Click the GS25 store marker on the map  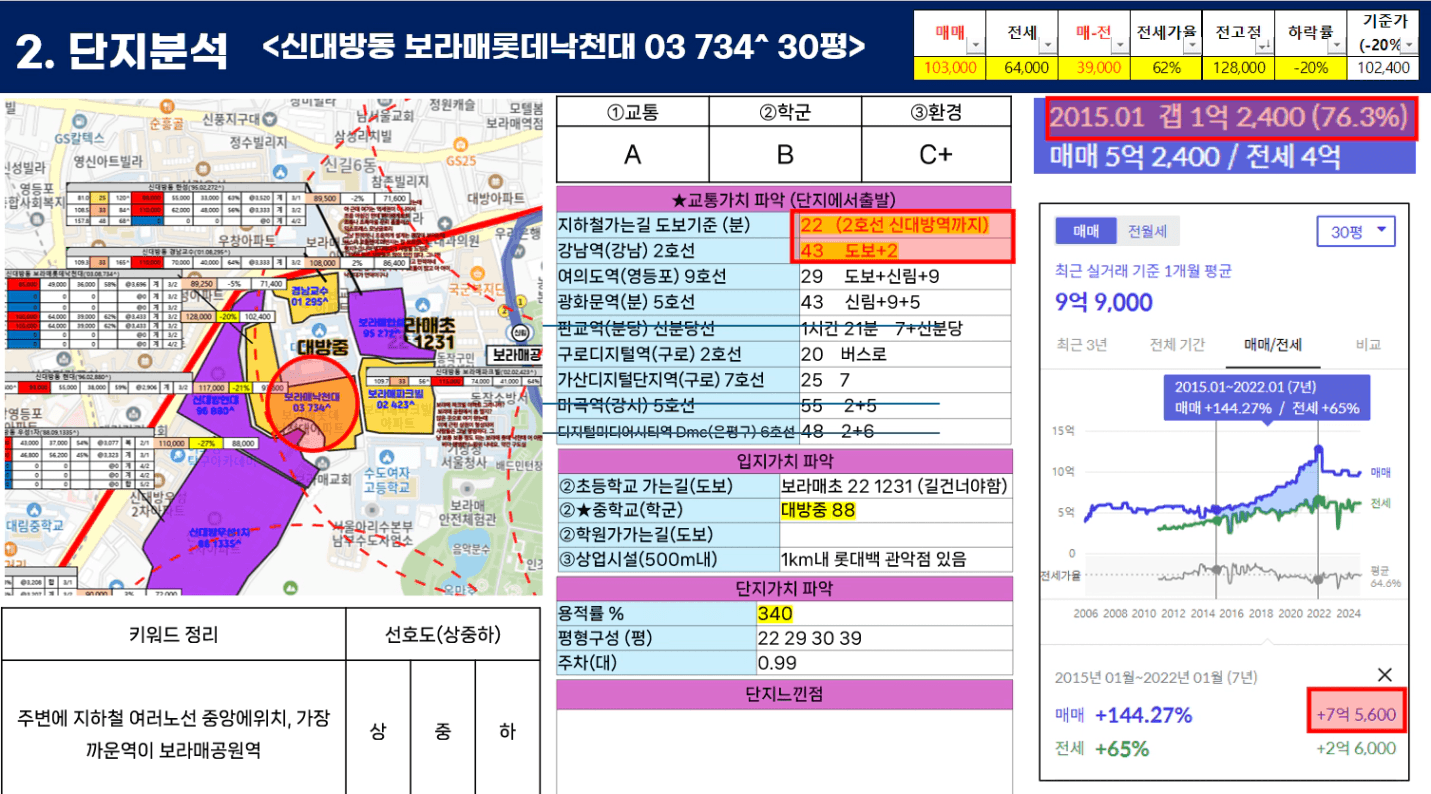click(x=461, y=145)
